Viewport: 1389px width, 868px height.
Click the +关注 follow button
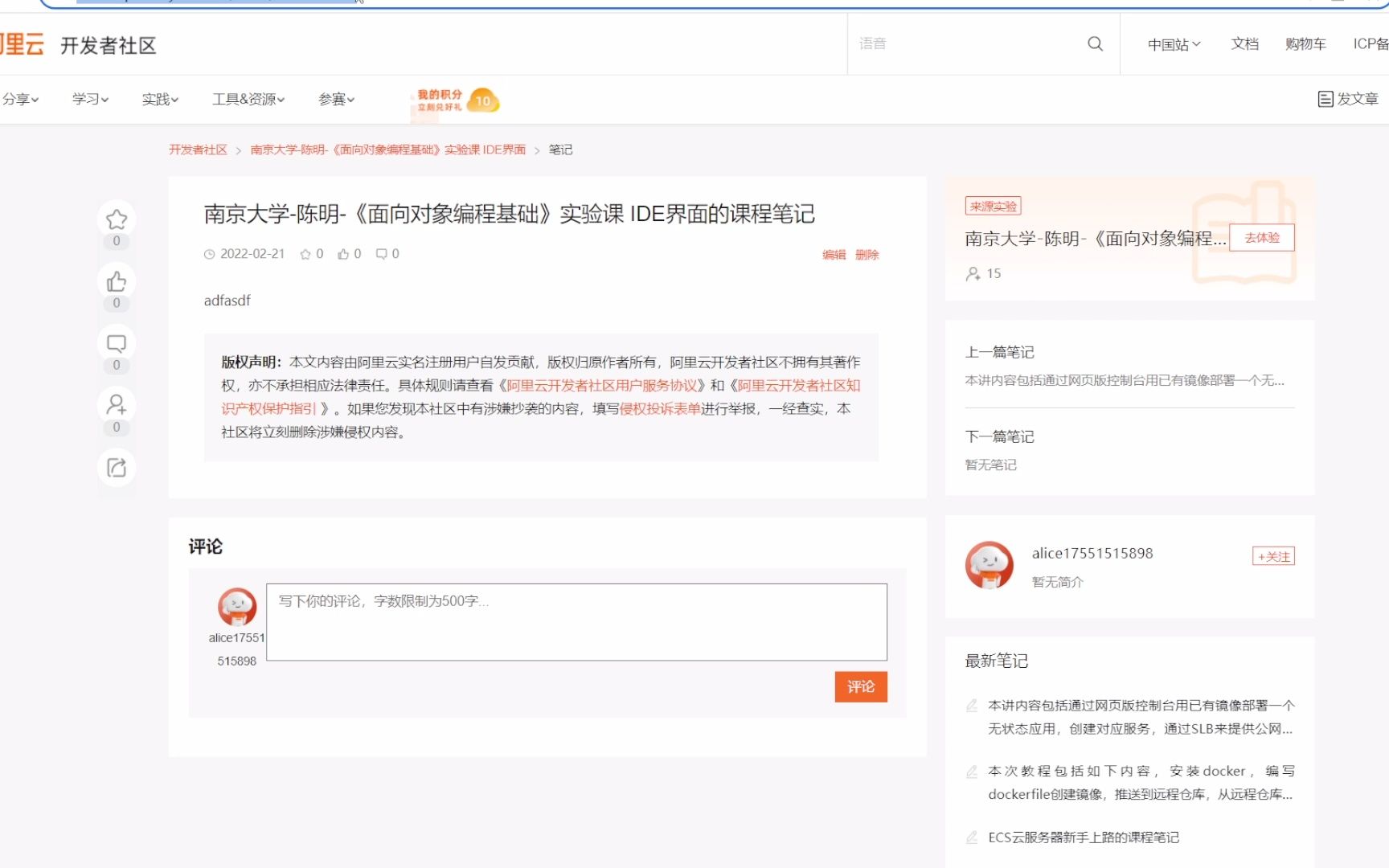click(1274, 556)
